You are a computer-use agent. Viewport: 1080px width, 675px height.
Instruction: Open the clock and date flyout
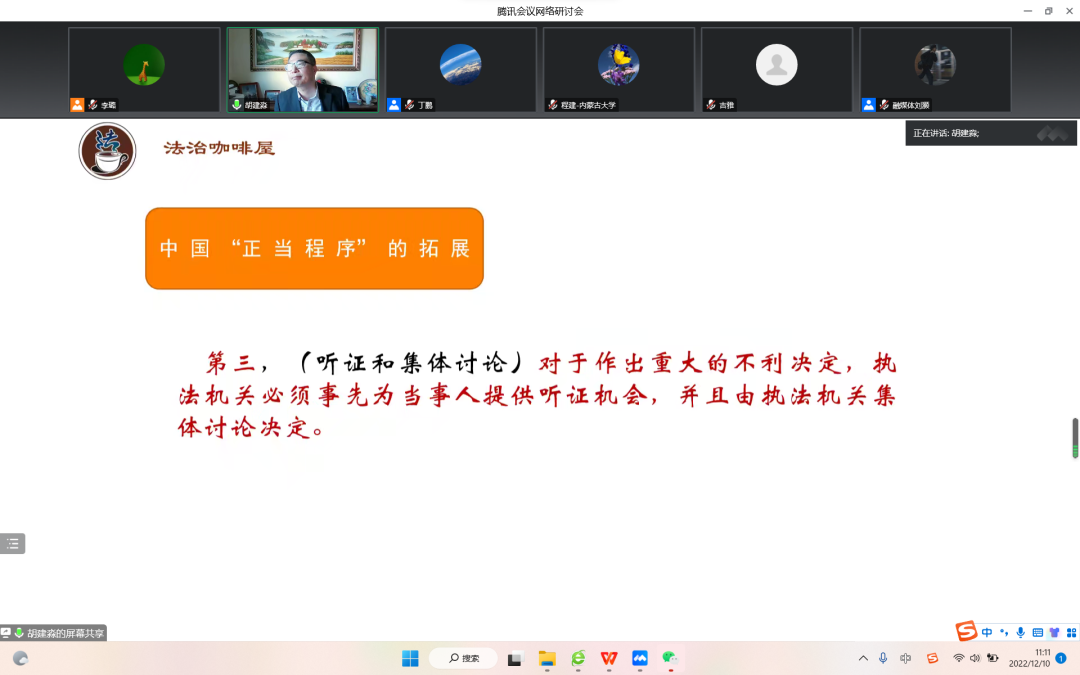click(1029, 658)
